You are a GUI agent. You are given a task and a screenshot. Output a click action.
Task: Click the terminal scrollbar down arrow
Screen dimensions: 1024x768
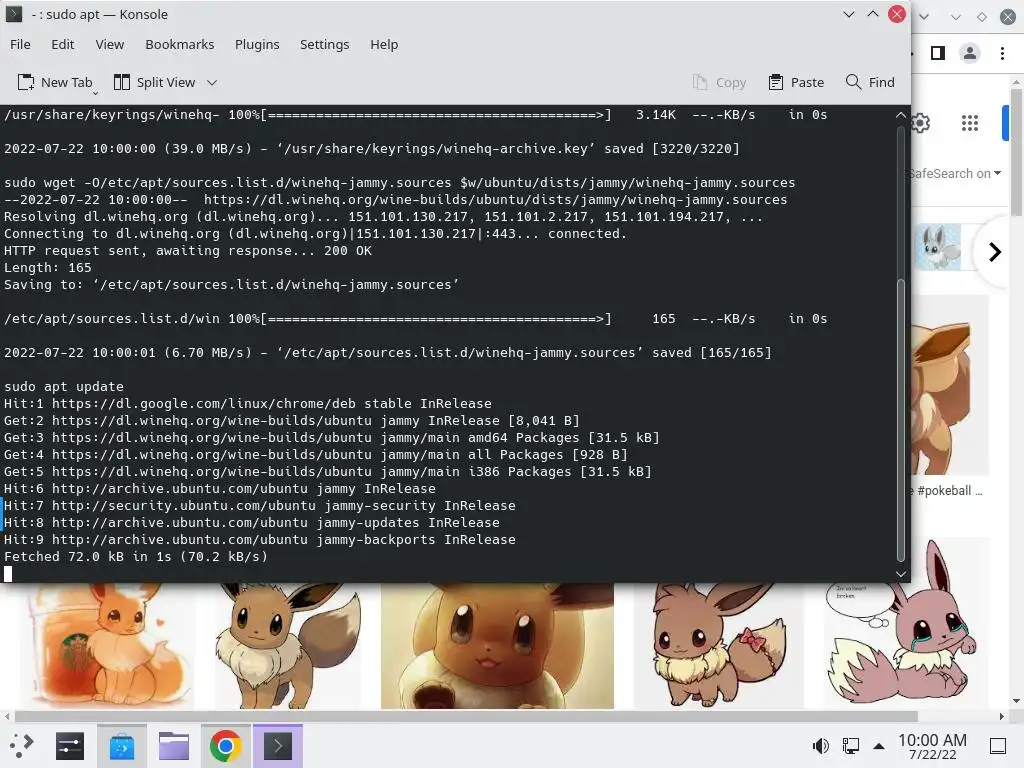pyautogui.click(x=901, y=574)
